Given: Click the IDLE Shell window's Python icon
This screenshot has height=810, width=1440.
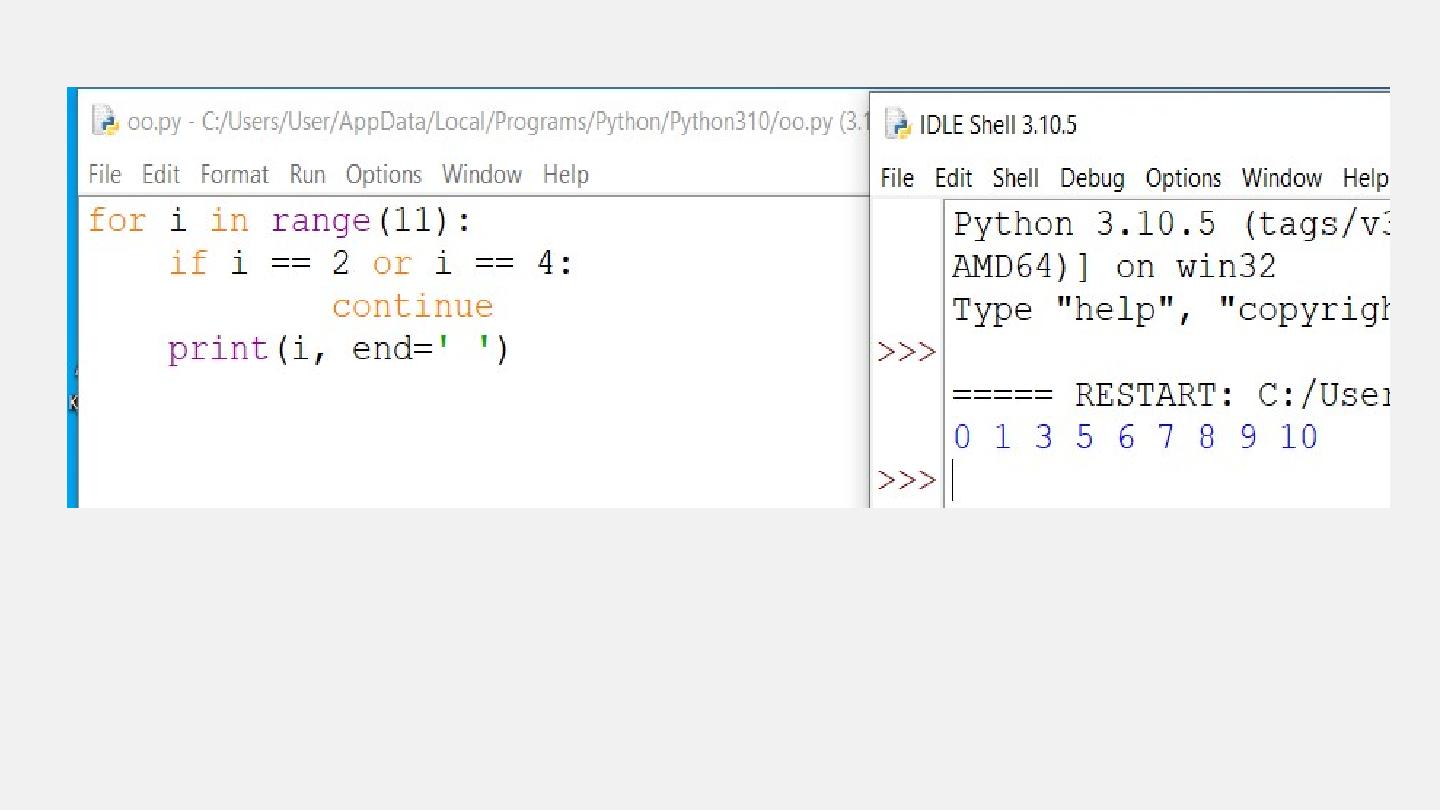Looking at the screenshot, I should (x=898, y=124).
